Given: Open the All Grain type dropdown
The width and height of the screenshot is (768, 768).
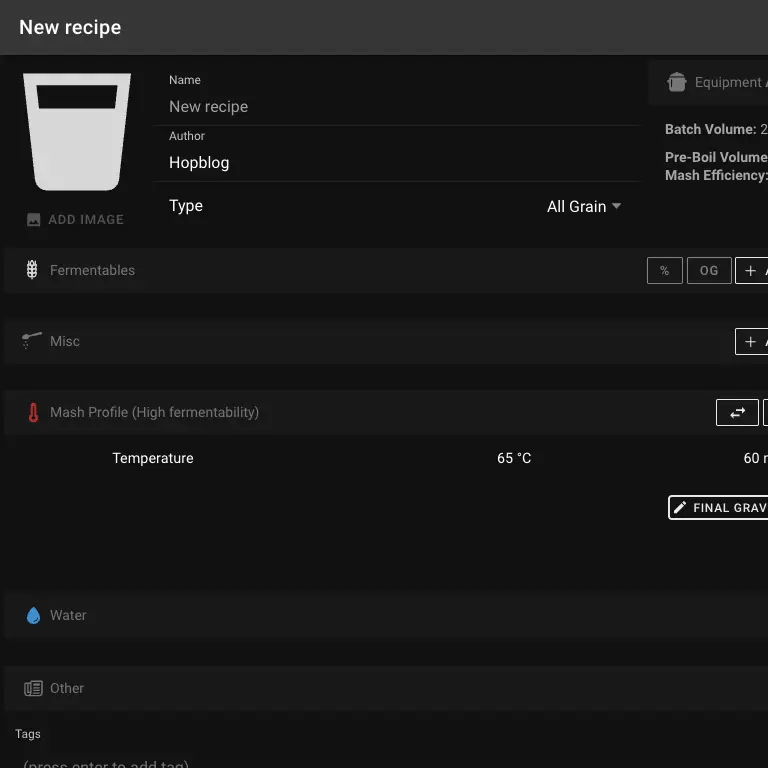Looking at the screenshot, I should (584, 206).
